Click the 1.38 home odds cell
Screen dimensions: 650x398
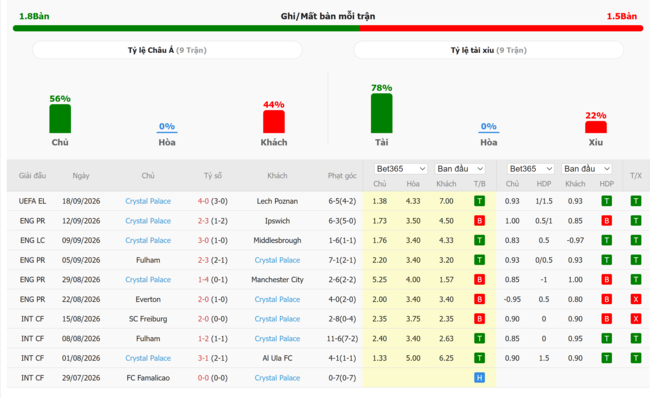[380, 201]
